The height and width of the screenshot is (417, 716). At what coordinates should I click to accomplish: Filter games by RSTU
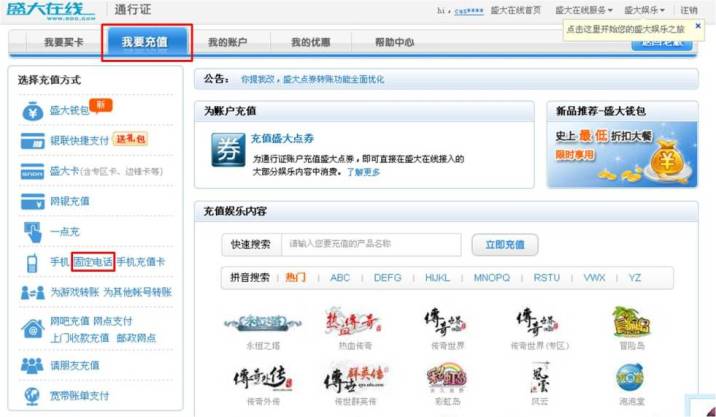(x=547, y=278)
